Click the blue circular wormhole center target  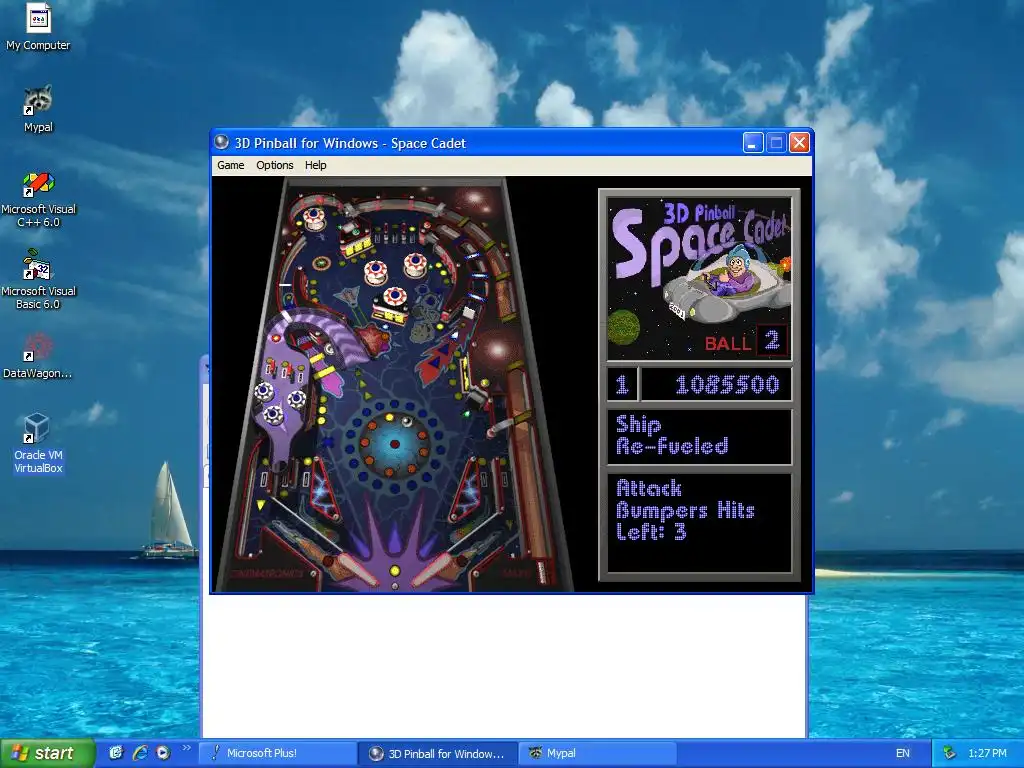pos(394,444)
